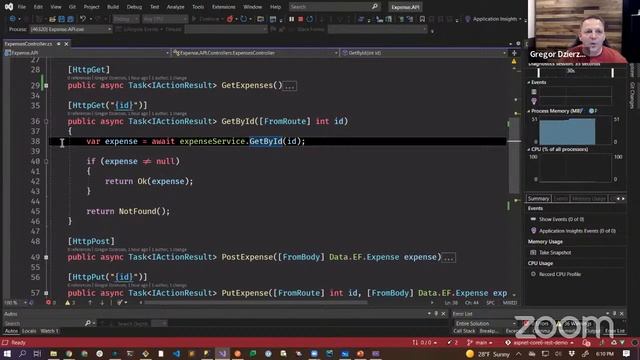Click the navigate down arrow in editor footer
640x360 pixels.
(x=102, y=303)
